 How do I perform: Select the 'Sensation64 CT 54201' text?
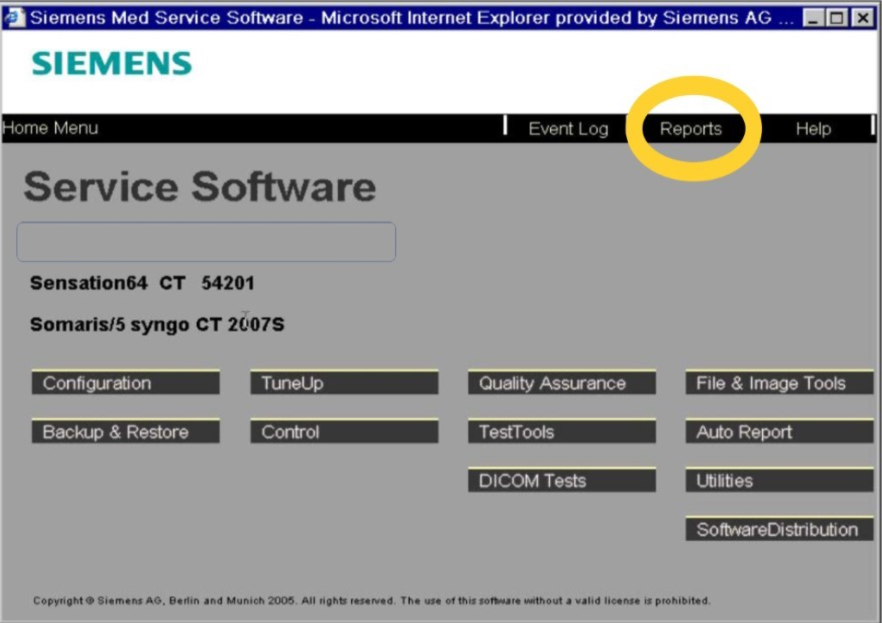point(142,283)
